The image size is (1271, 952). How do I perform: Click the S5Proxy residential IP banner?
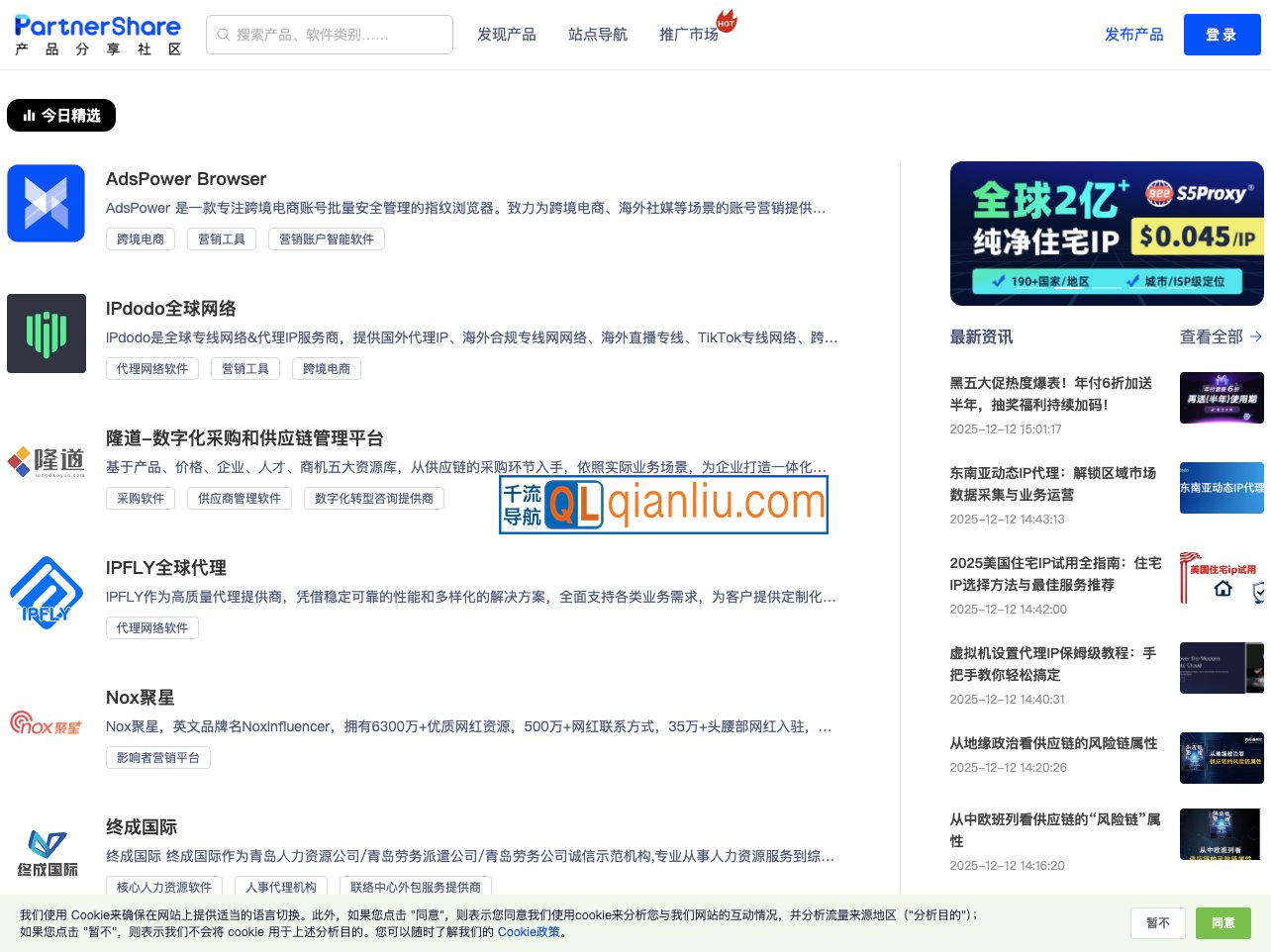[x=1106, y=233]
